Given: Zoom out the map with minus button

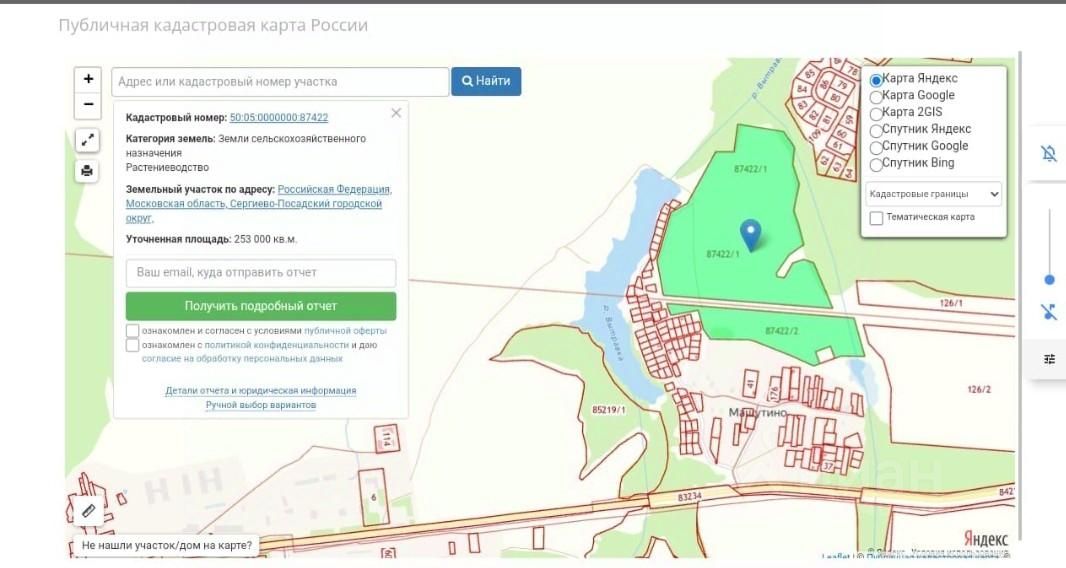Looking at the screenshot, I should pos(88,105).
